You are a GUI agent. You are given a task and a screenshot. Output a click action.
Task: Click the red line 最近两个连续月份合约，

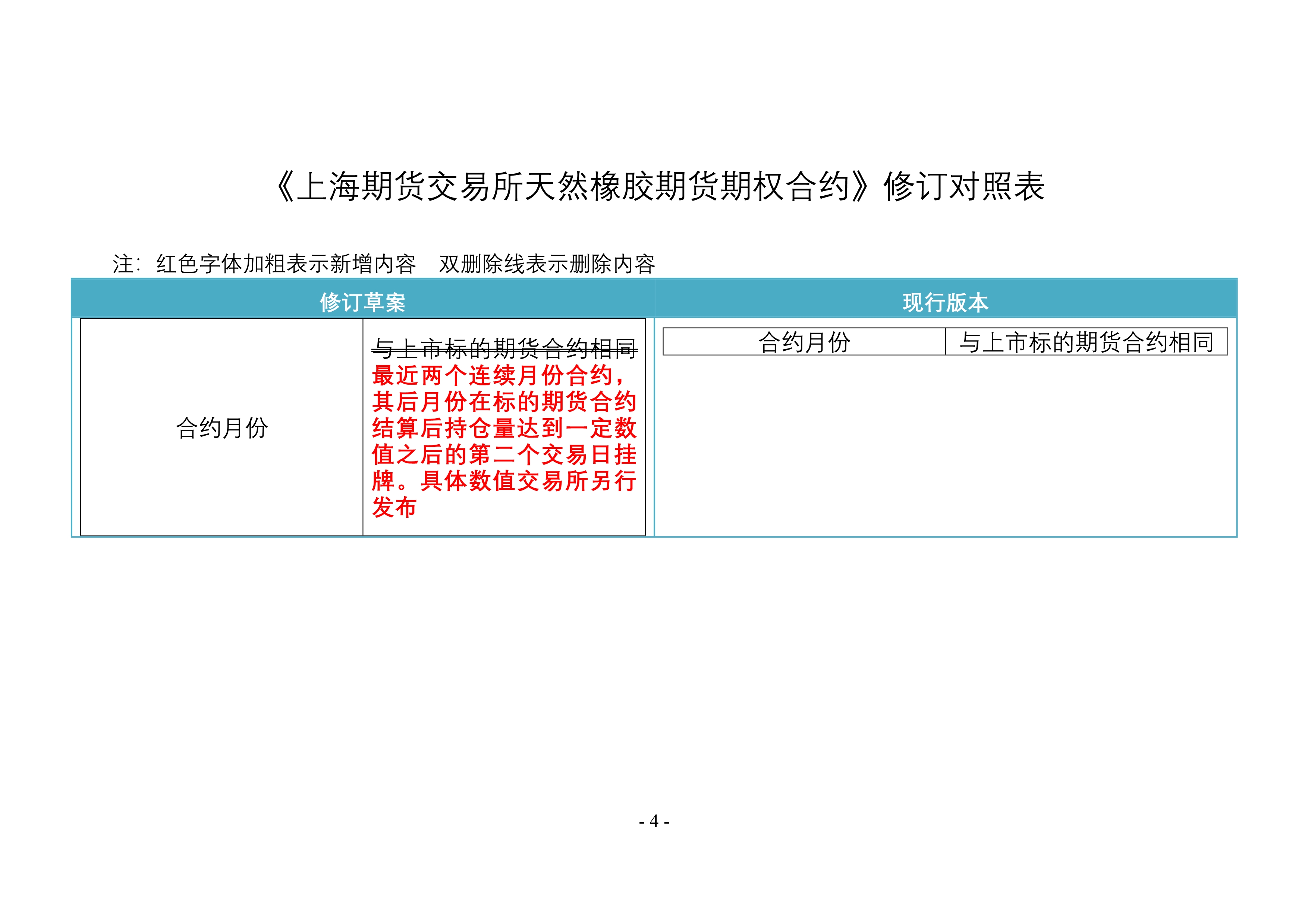tap(499, 375)
